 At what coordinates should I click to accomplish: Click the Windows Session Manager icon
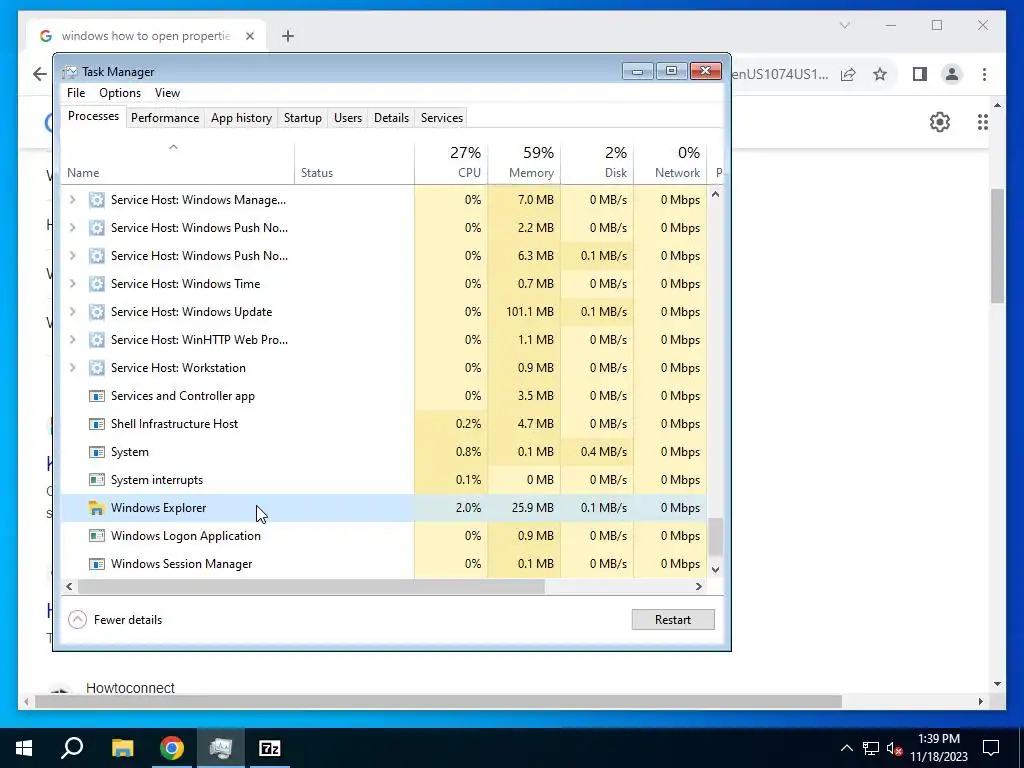[97, 564]
